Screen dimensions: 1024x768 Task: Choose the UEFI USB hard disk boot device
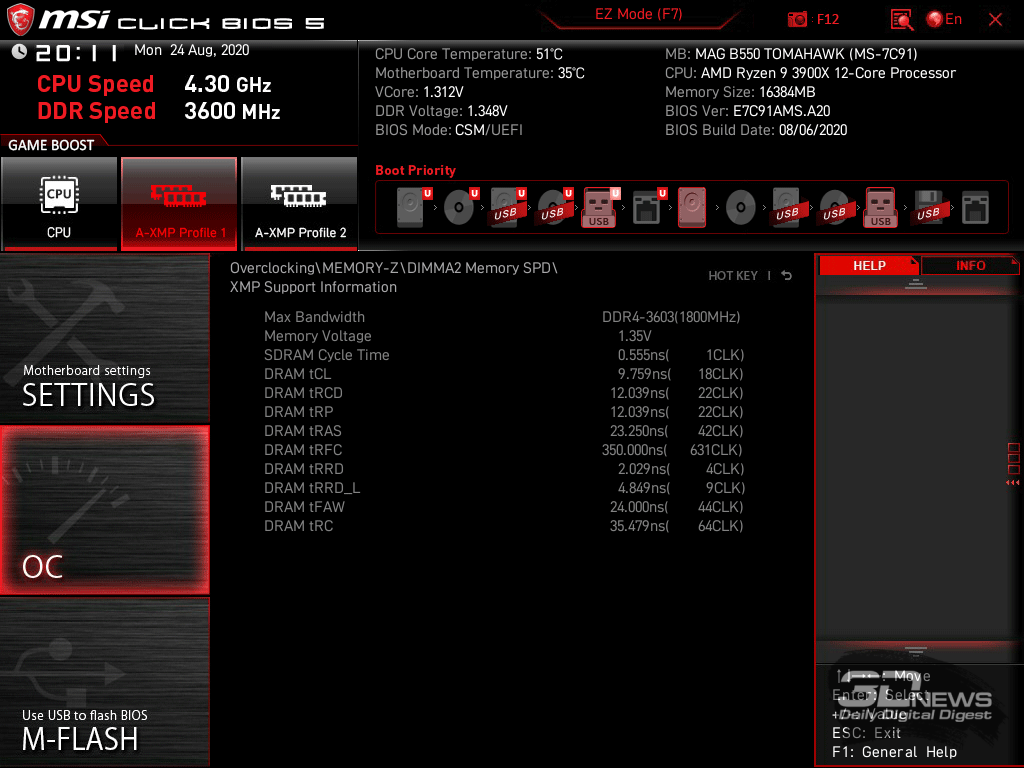click(507, 207)
